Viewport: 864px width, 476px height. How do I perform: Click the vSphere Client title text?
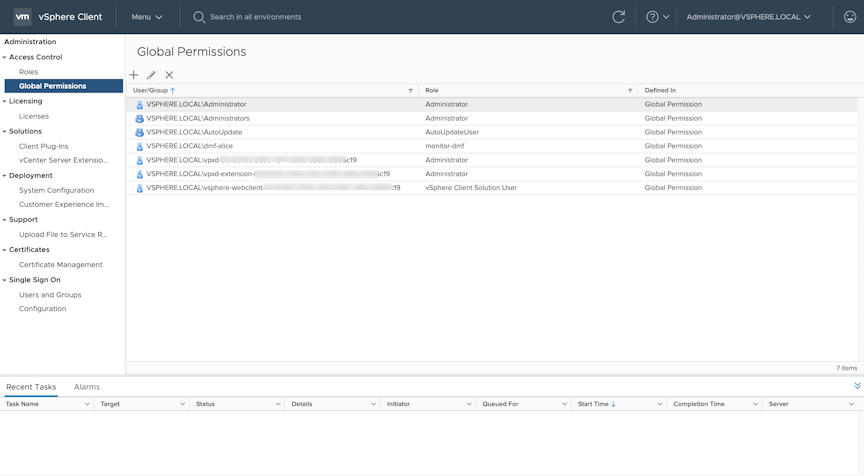tap(70, 17)
